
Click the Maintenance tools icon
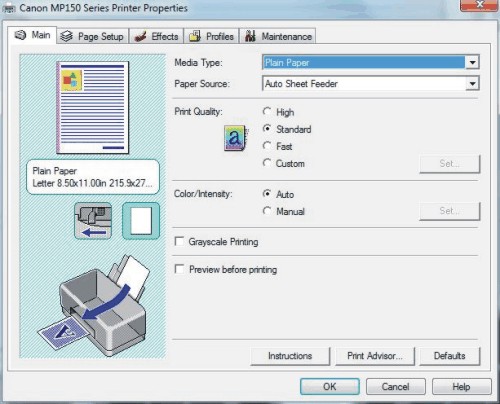tap(250, 36)
